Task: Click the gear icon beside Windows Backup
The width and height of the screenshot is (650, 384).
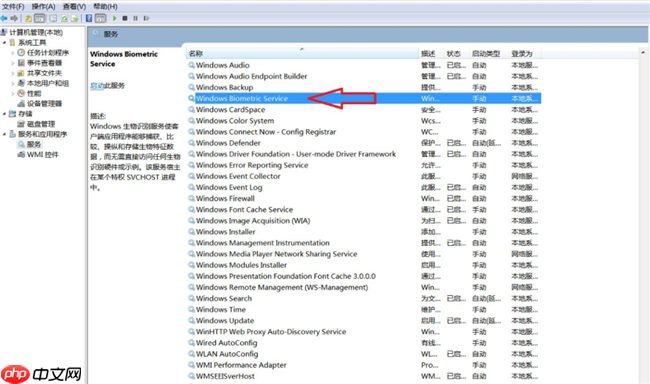Action: click(192, 87)
